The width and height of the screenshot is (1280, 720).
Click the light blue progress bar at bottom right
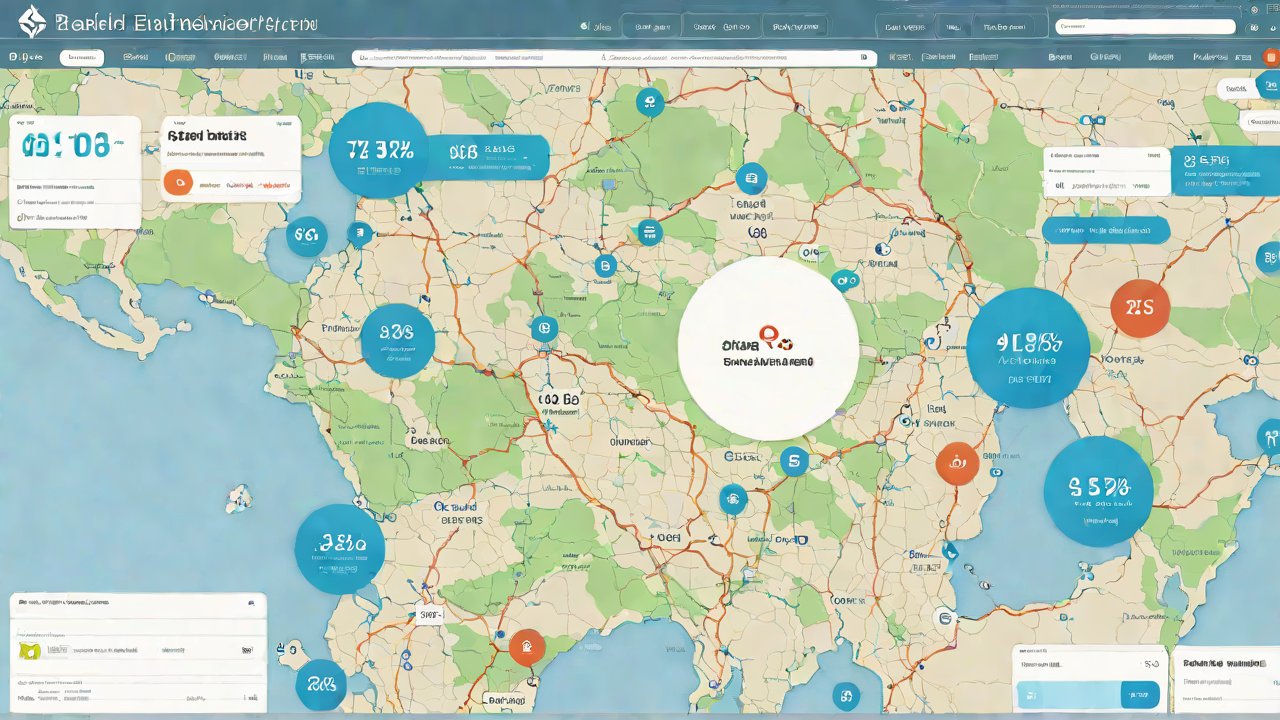pos(1067,694)
